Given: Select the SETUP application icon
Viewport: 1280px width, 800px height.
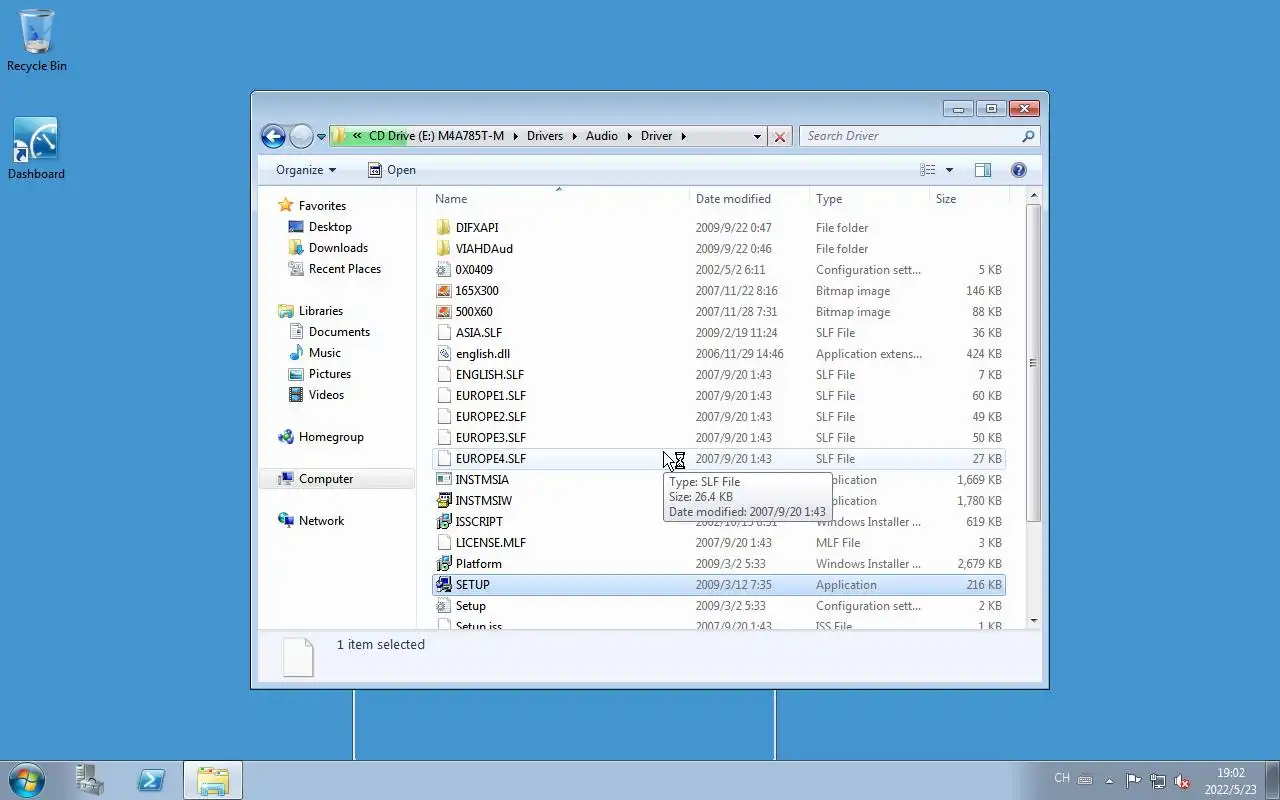Looking at the screenshot, I should [x=444, y=585].
